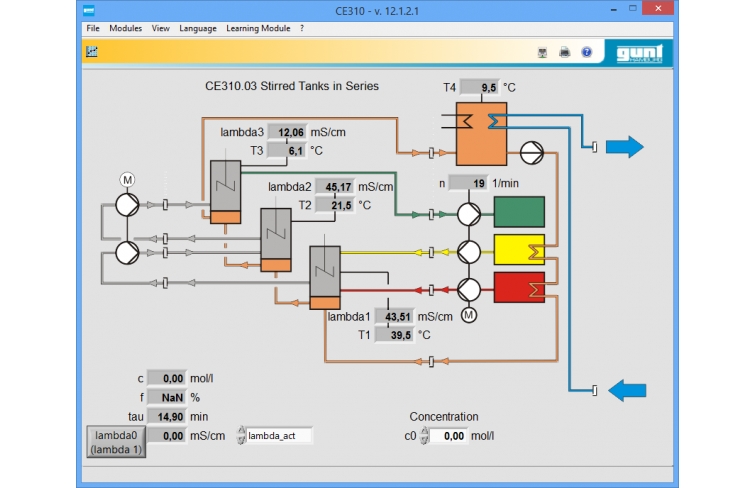Image resolution: width=755 pixels, height=488 pixels.
Task: Open help via blue question mark icon
Action: click(x=587, y=52)
